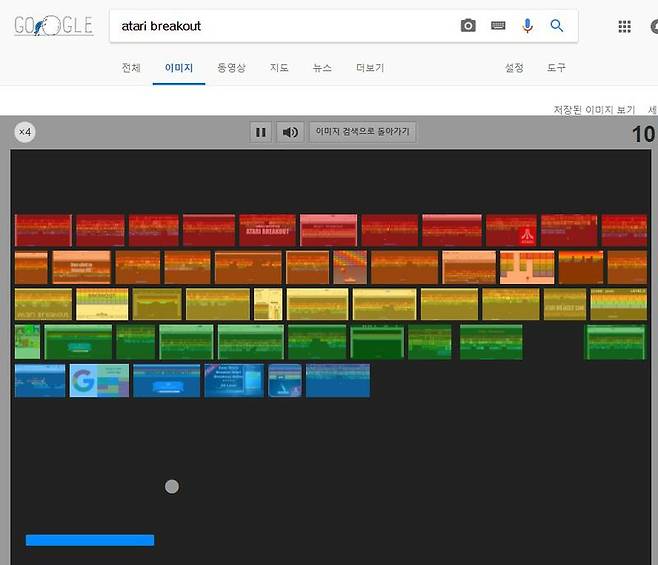This screenshot has width=658, height=565.
Task: Click the ×4 lives indicator
Action: [25, 132]
